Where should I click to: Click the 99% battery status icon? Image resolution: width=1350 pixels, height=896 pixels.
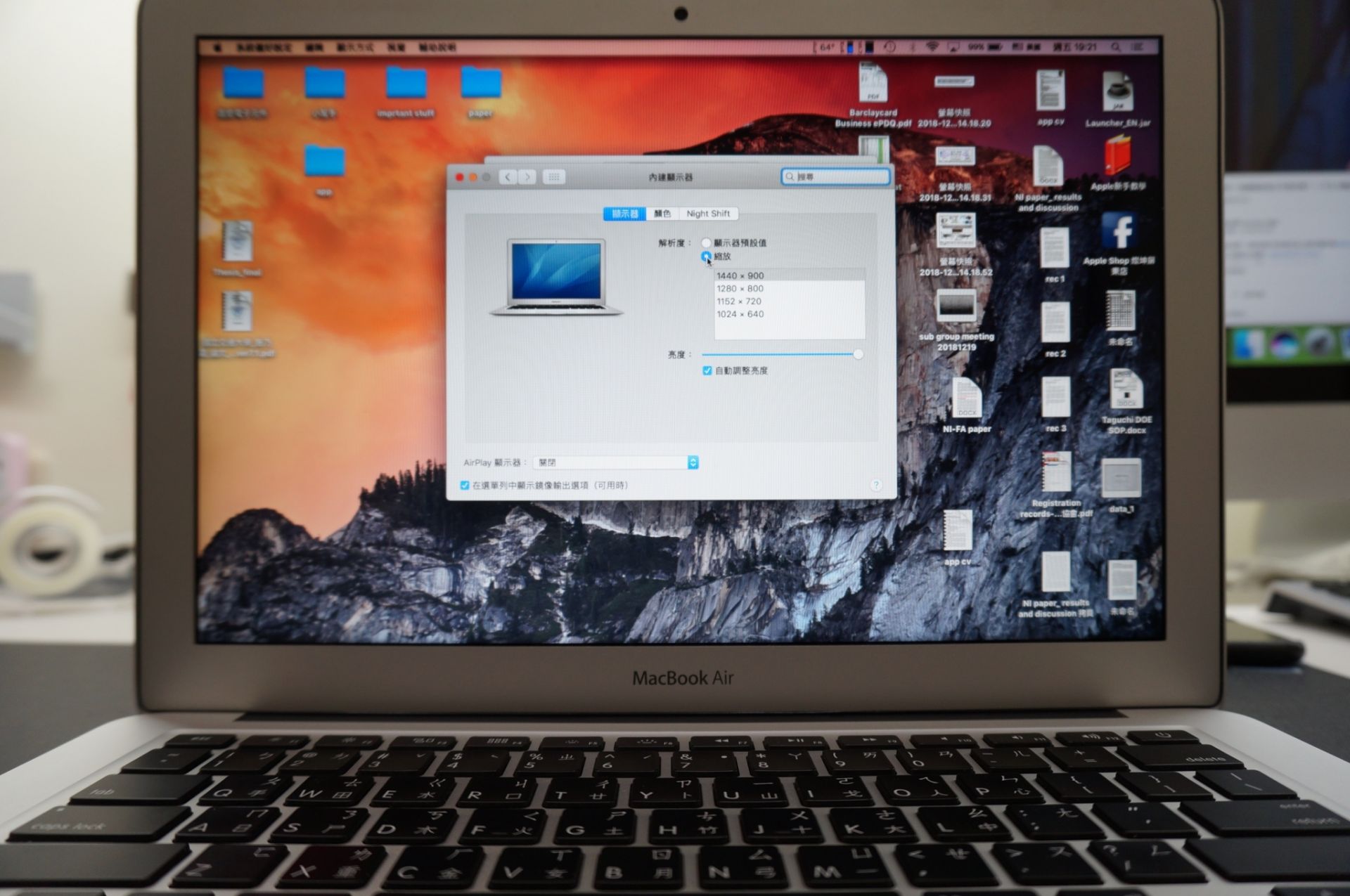(985, 47)
